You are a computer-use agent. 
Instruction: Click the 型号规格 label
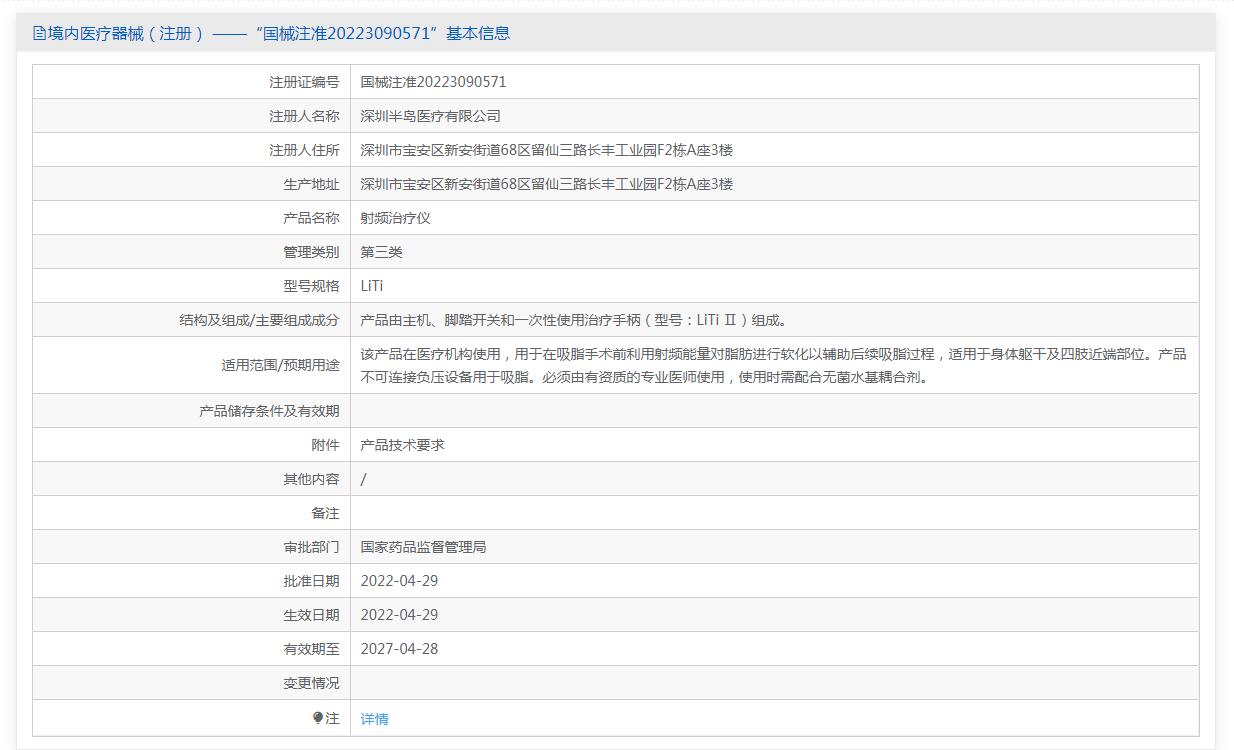(x=311, y=286)
